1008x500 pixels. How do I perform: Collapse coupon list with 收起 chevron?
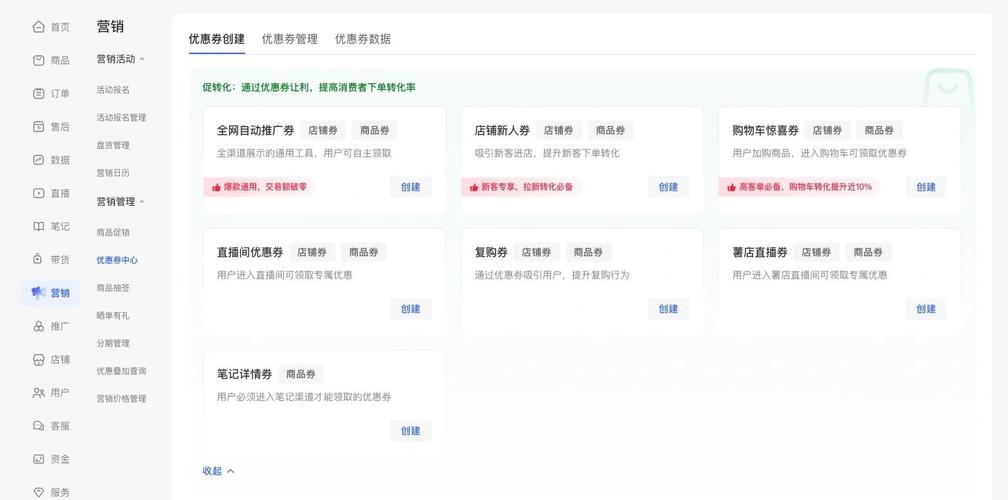pos(230,471)
